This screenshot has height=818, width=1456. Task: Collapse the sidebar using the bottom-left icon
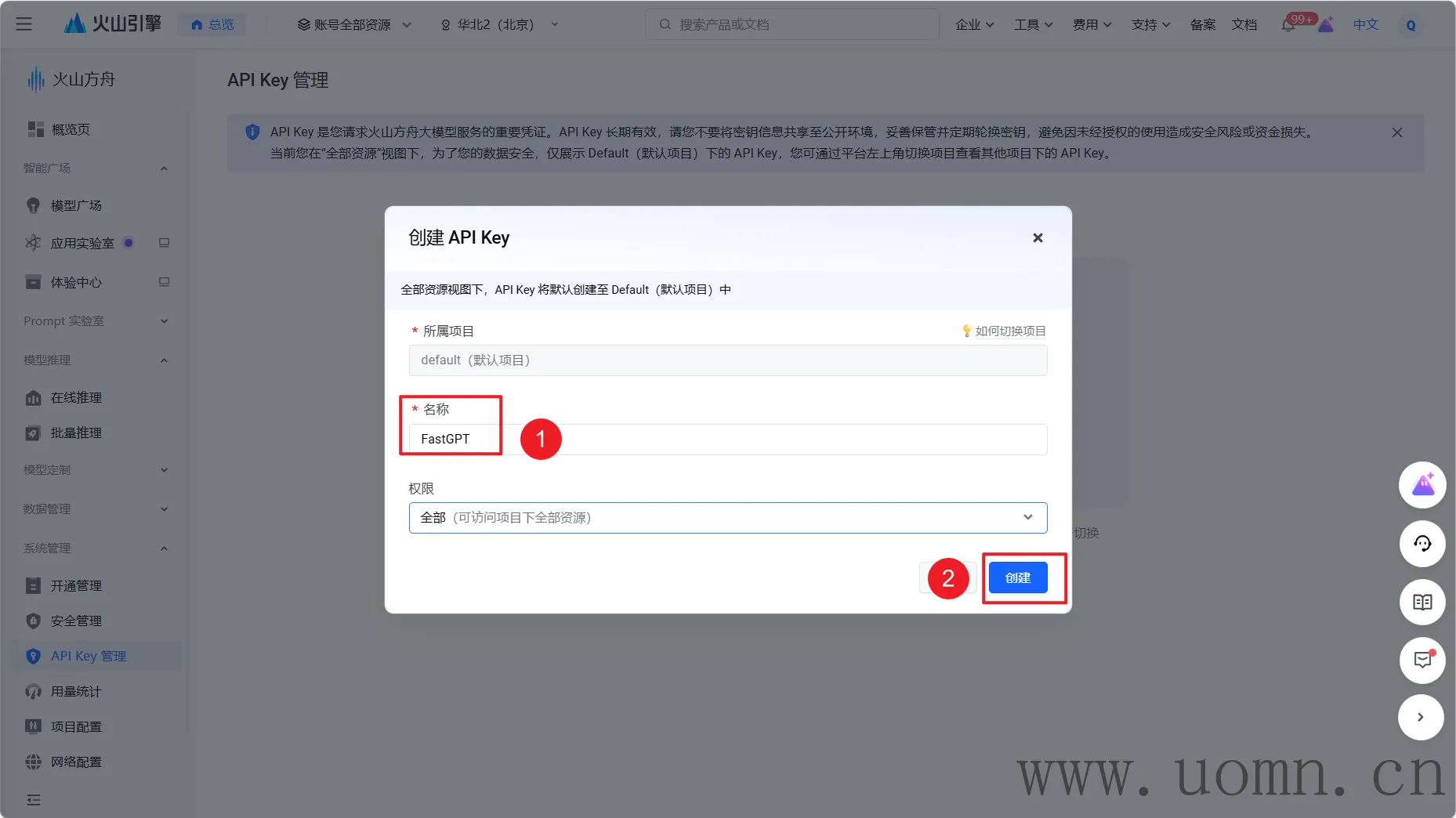(34, 799)
